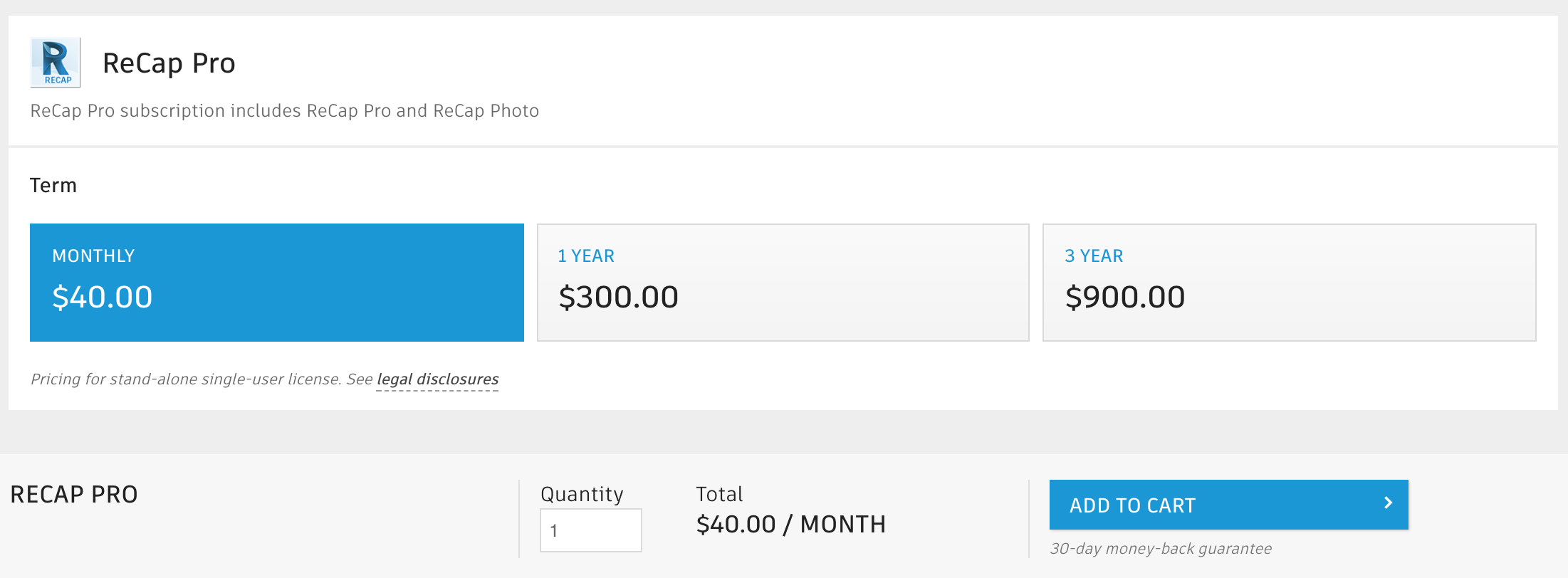Click the ReCap Pro product logo icon
The image size is (1568, 578).
coord(56,63)
